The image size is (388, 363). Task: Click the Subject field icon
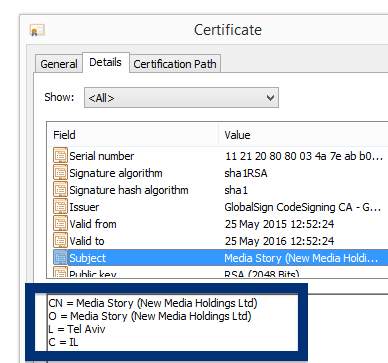pos(60,258)
